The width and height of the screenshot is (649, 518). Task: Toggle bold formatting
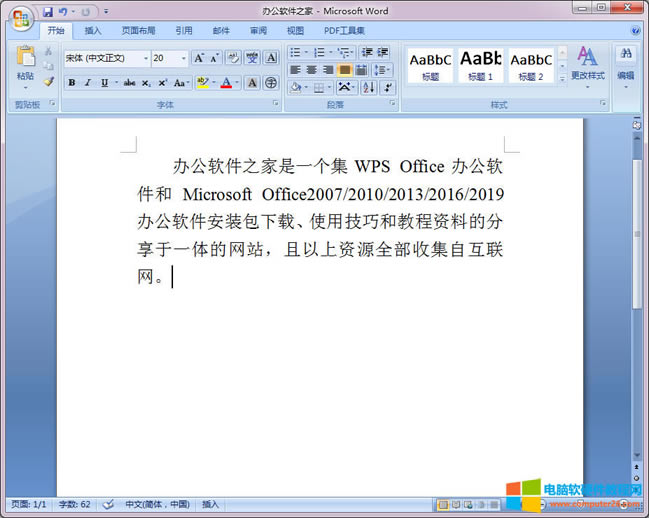[x=72, y=83]
